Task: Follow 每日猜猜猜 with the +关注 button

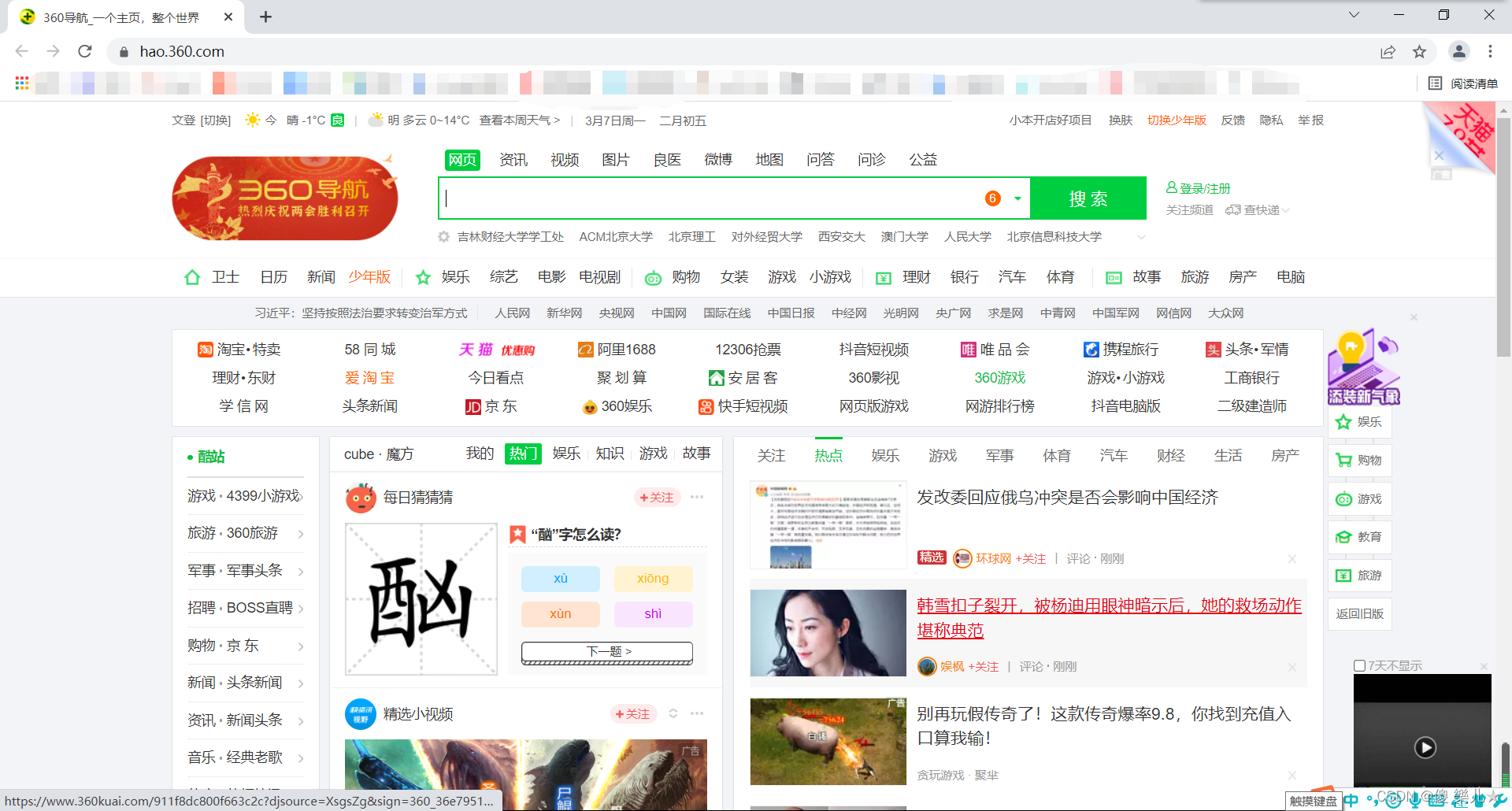Action: 657,498
